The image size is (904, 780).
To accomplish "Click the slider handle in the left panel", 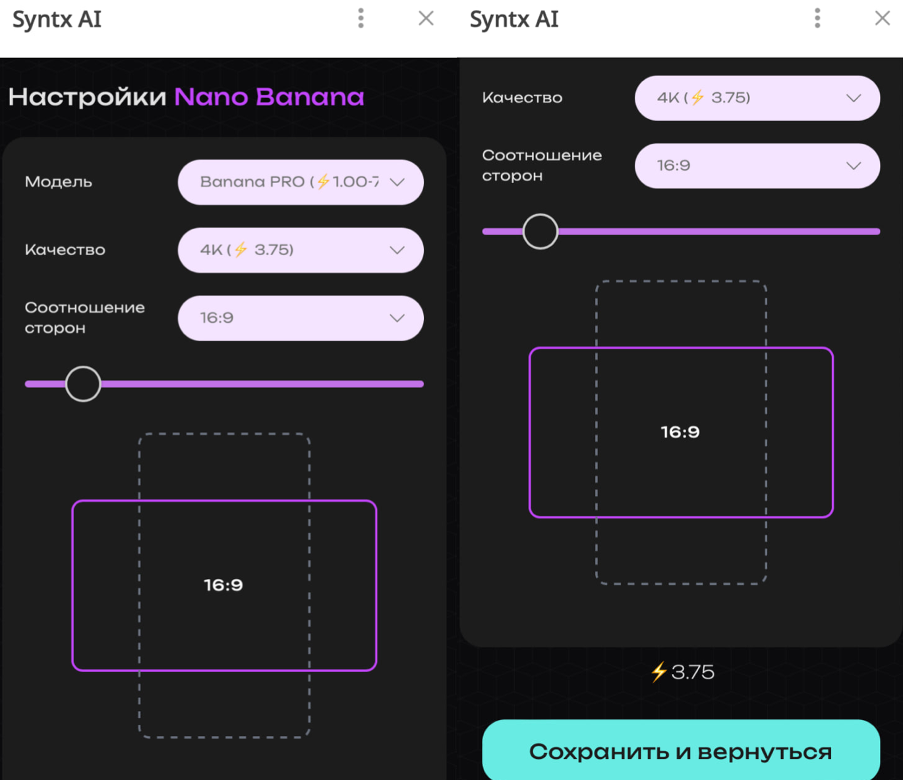I will [83, 383].
